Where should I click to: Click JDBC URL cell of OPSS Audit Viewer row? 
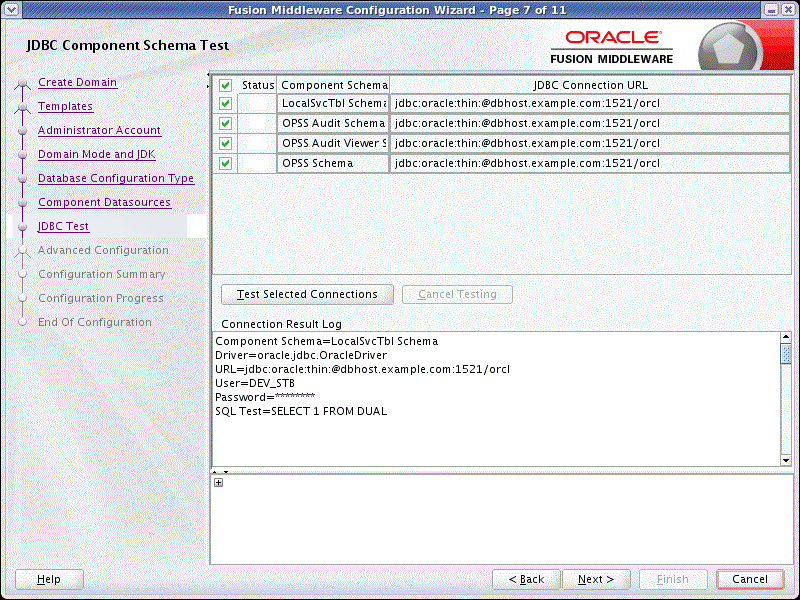590,143
